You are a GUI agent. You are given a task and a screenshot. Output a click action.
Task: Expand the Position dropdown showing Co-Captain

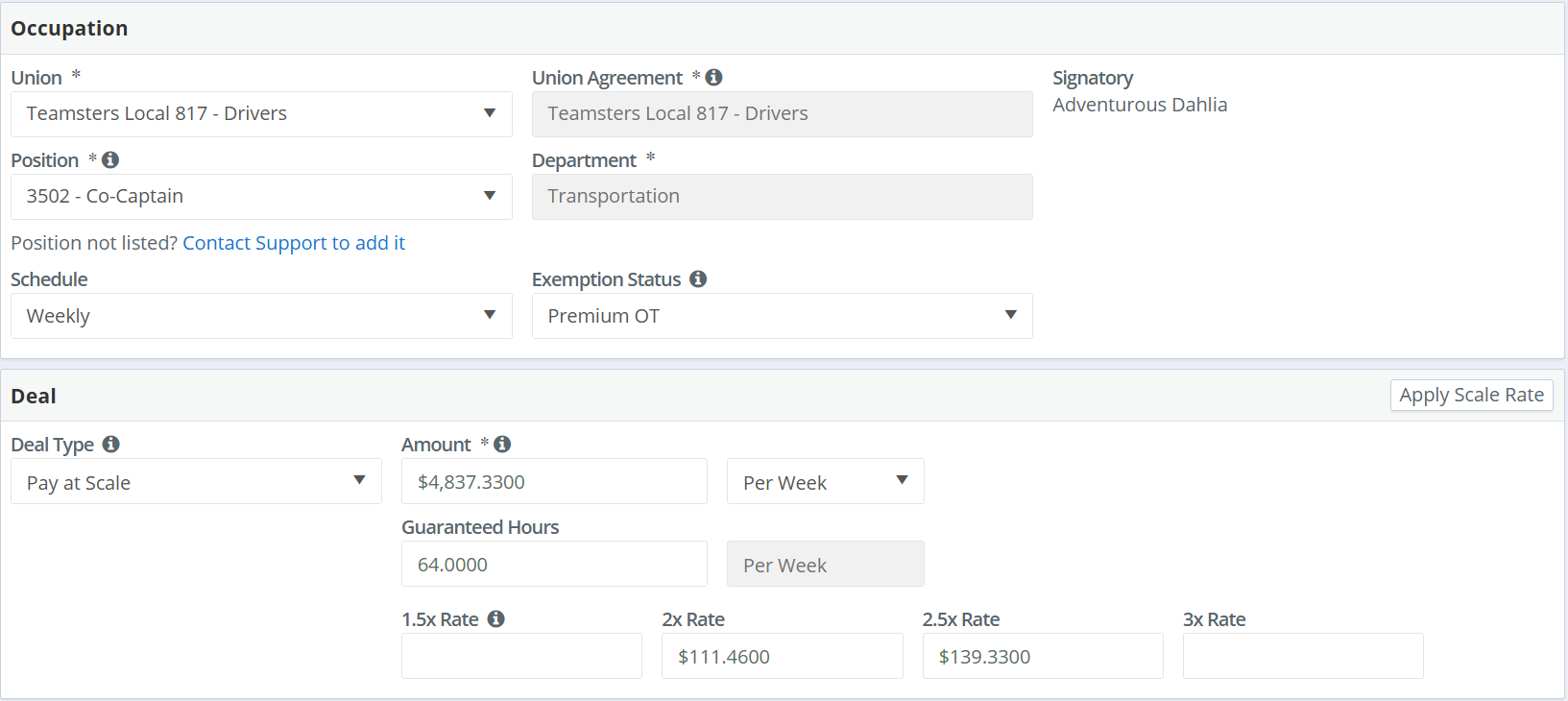tap(261, 197)
